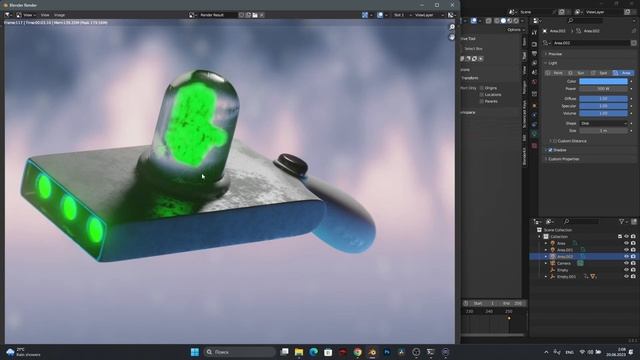
Task: Open the Object properties tab icon
Action: pos(534,106)
